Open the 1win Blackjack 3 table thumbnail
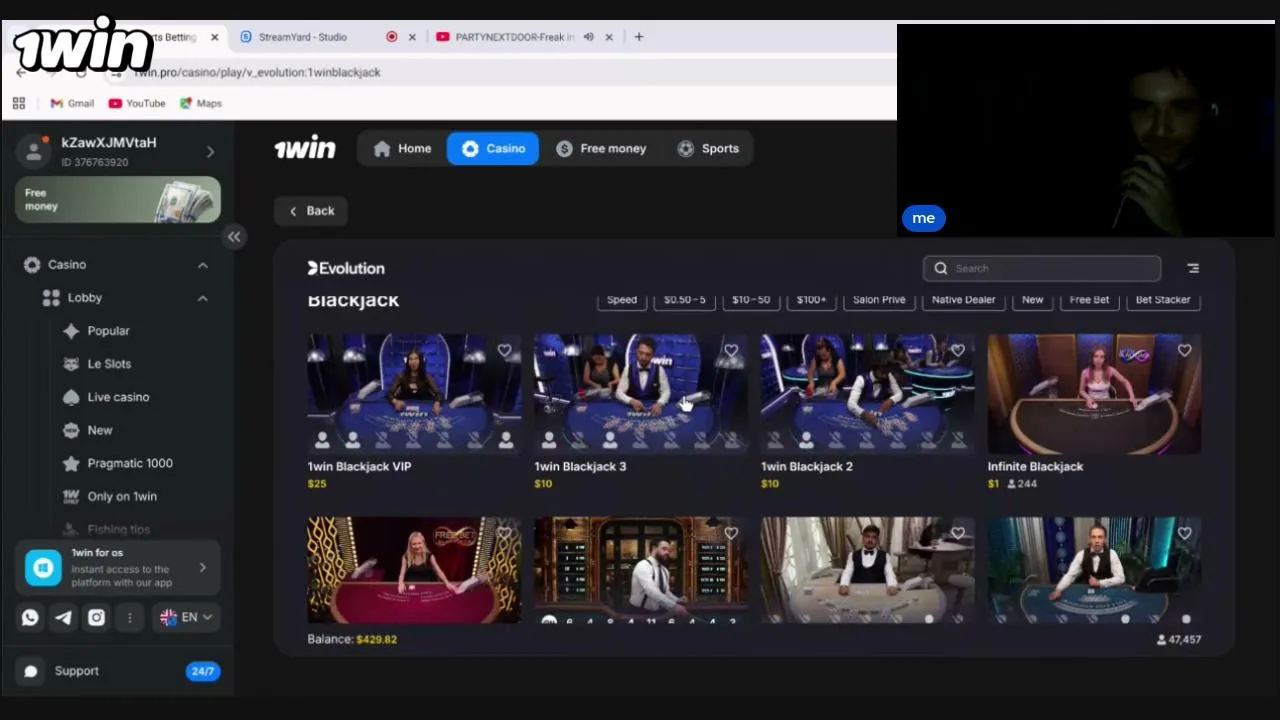The image size is (1280, 720). tap(641, 393)
